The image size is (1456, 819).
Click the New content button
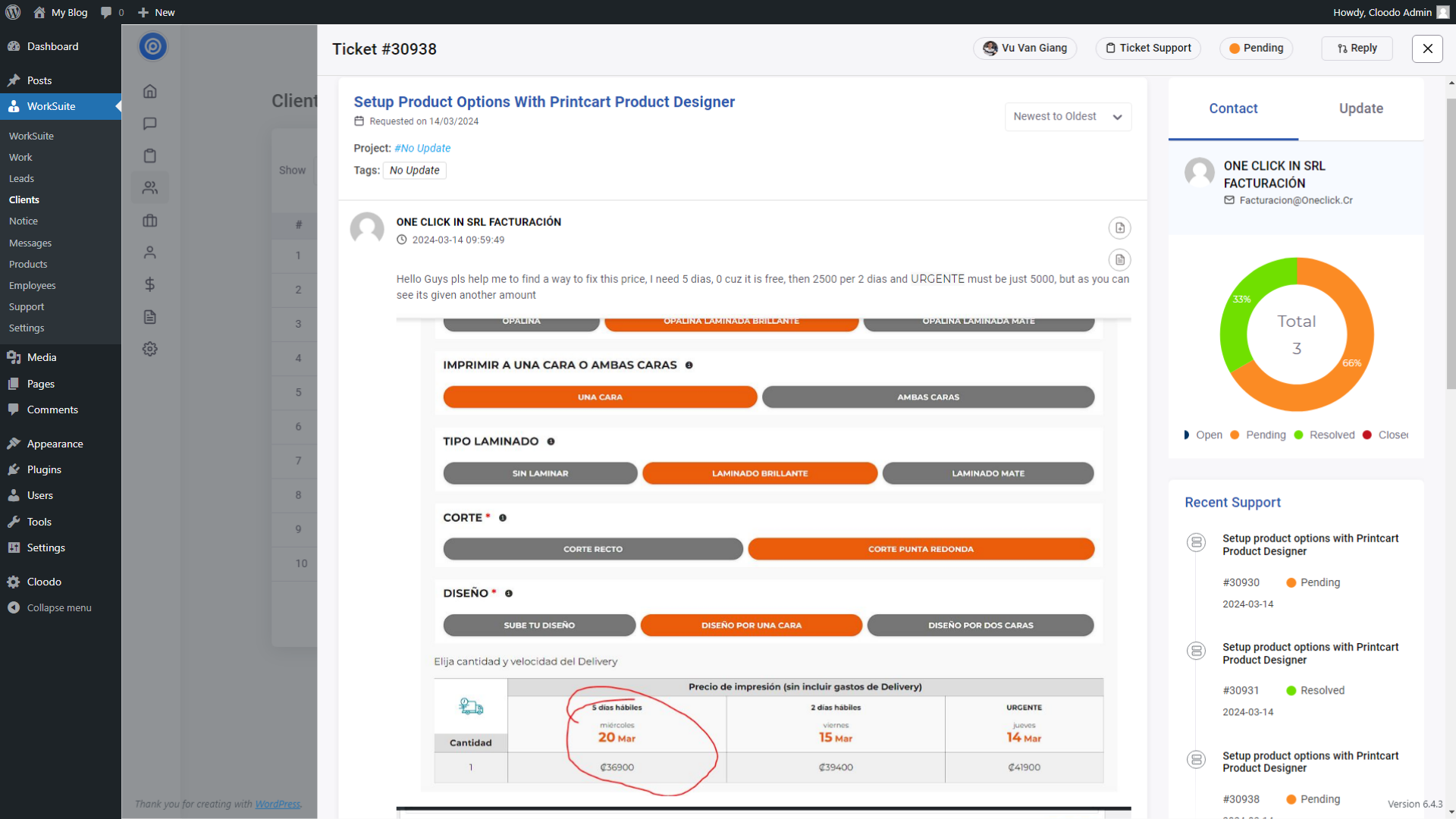(x=156, y=12)
